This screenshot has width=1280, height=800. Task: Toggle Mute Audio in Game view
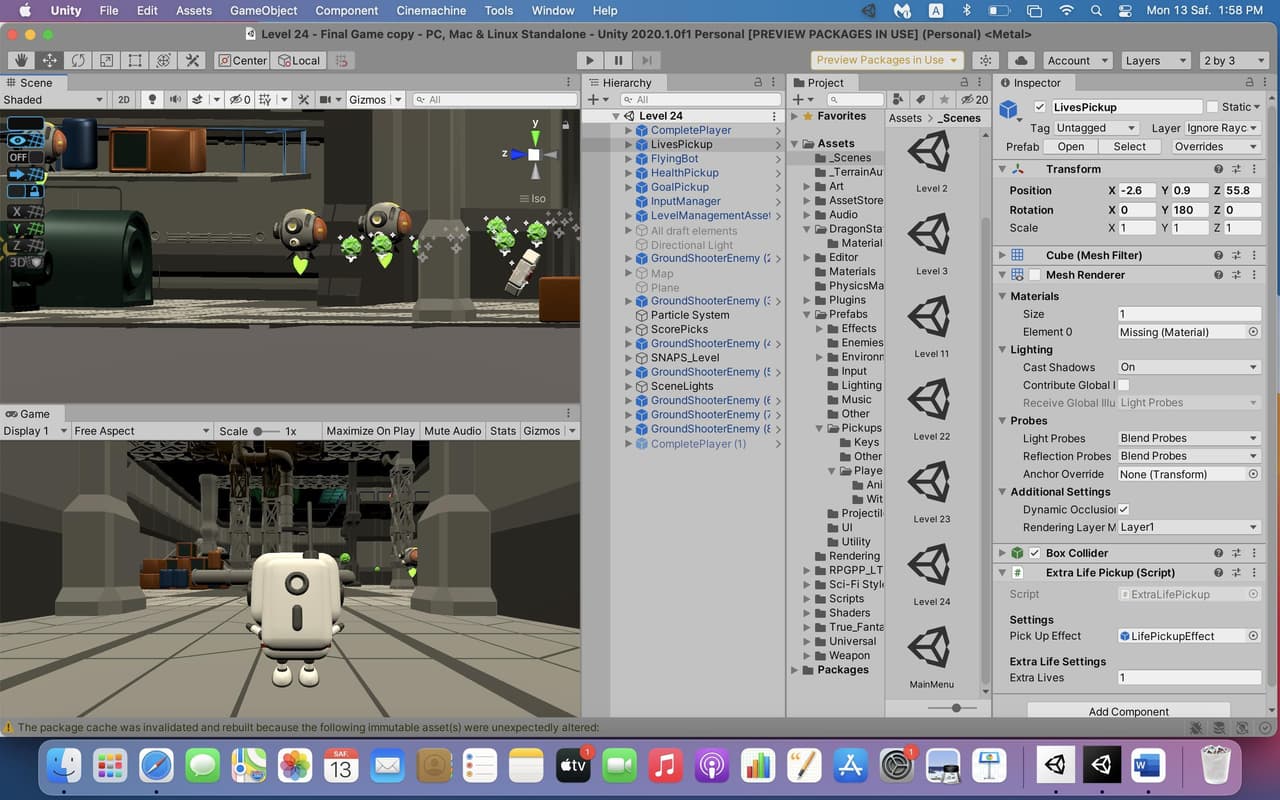tap(452, 431)
